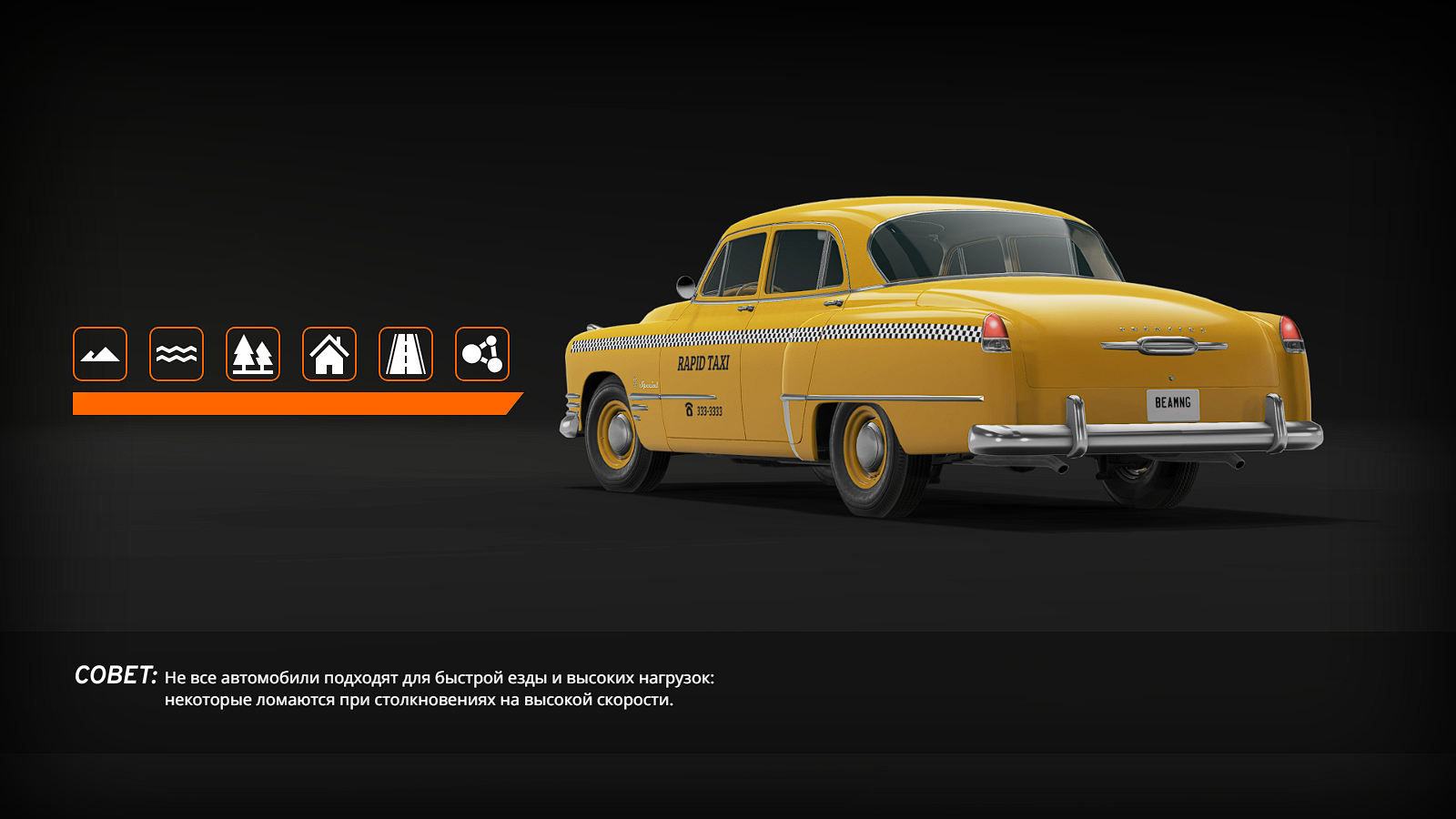Click tip line starting 'некоторые ломаются'
Image resolution: width=1456 pixels, height=819 pixels.
point(419,700)
